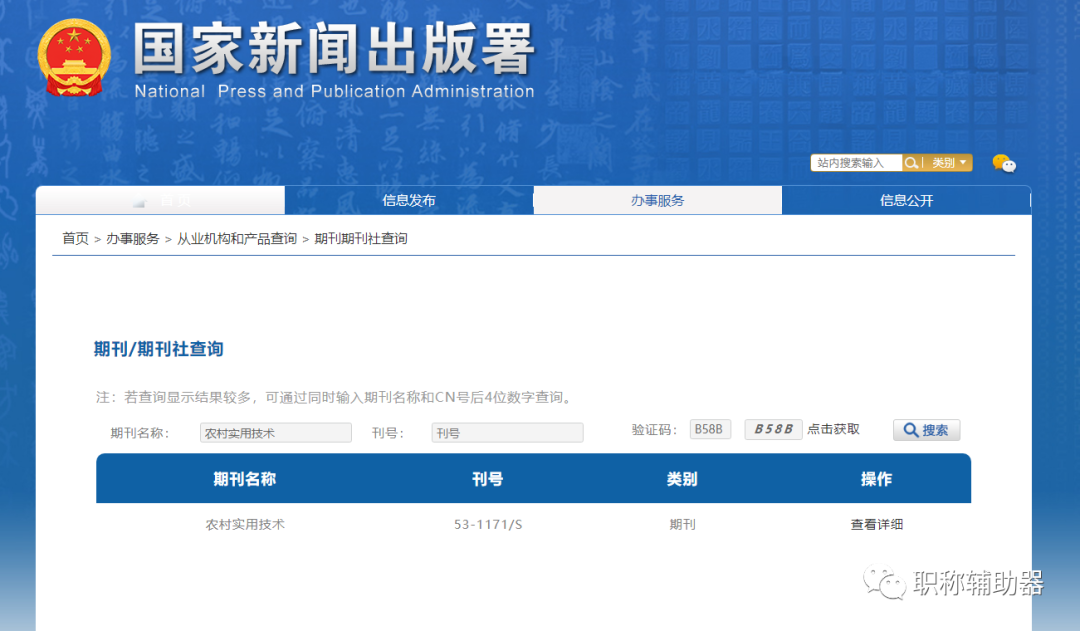
Task: Select the 首页 navigation tab
Action: [x=160, y=199]
